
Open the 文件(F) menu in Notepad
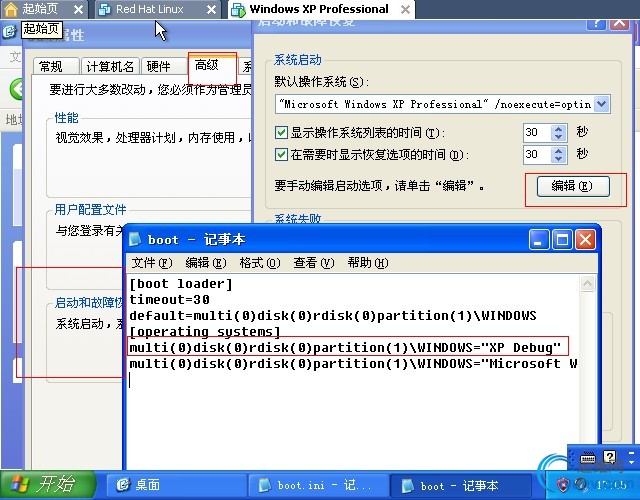(x=152, y=263)
